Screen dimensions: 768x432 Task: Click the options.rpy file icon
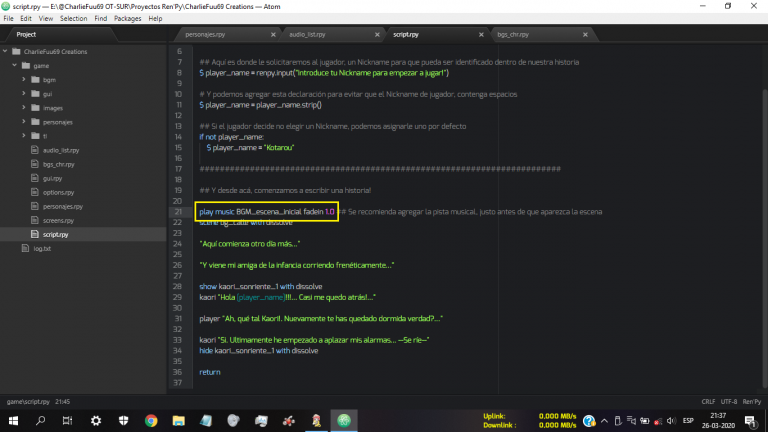34,191
